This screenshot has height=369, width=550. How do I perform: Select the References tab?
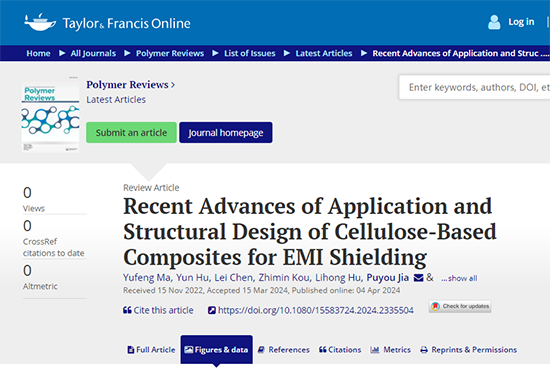284,350
